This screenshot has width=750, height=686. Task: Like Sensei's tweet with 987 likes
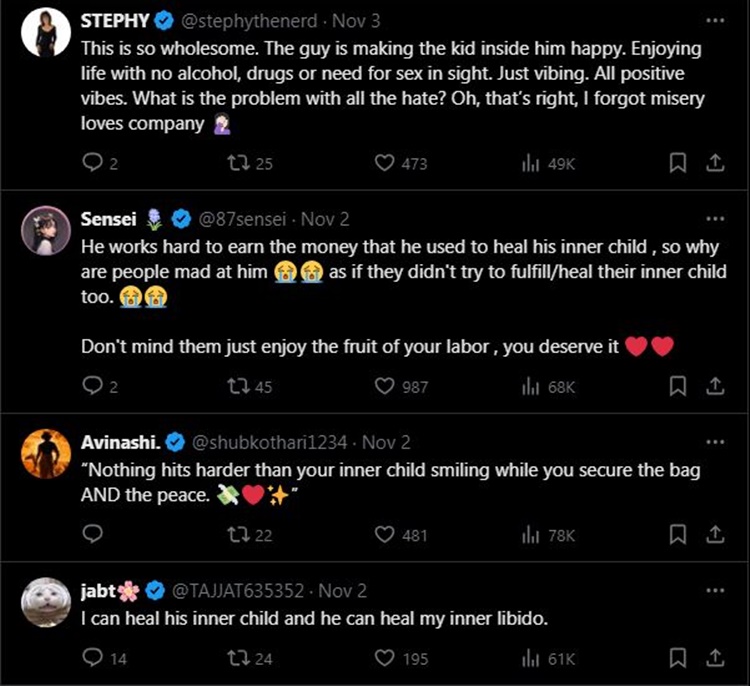385,386
